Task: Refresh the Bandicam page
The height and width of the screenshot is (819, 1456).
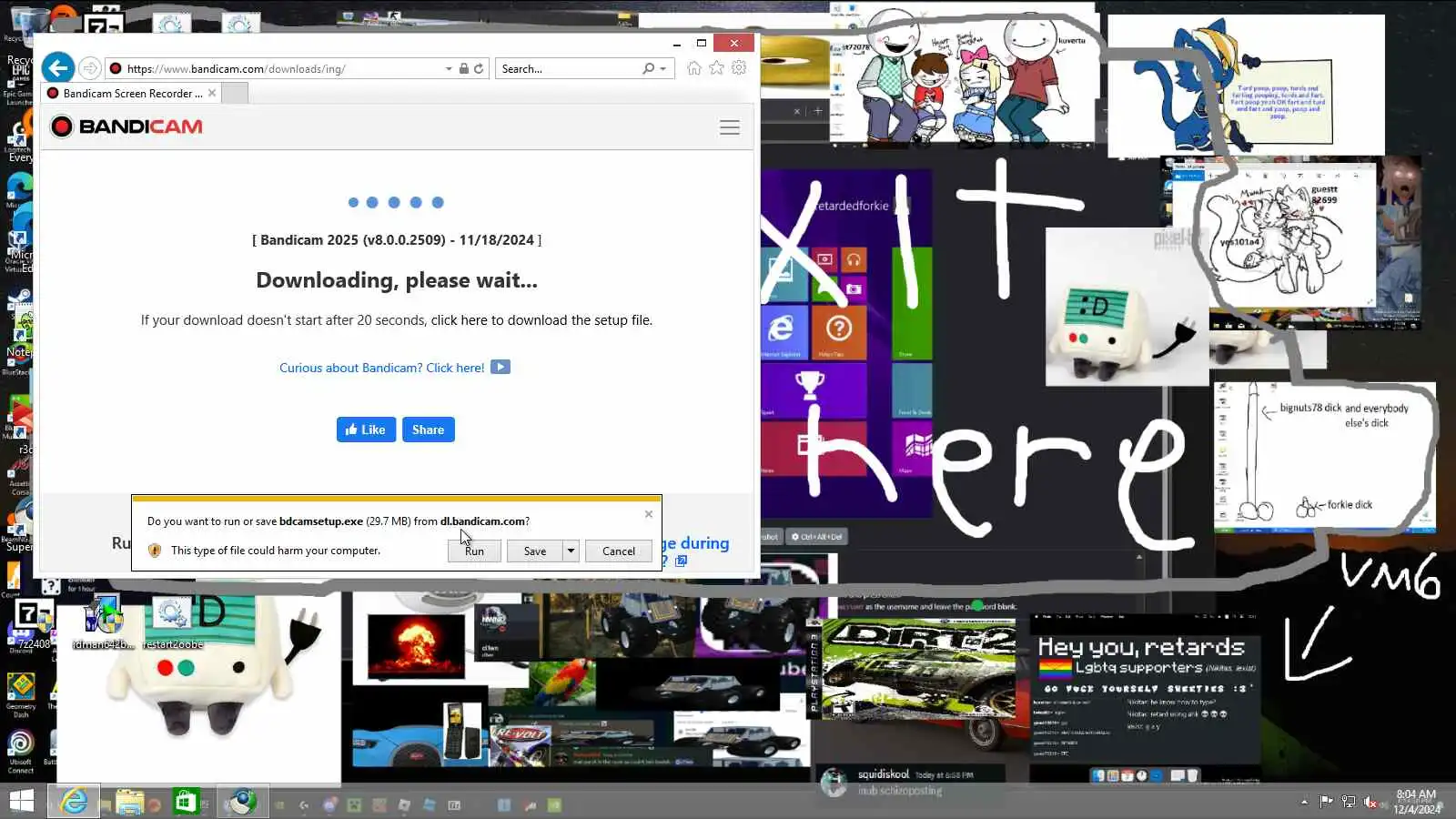Action: [479, 68]
